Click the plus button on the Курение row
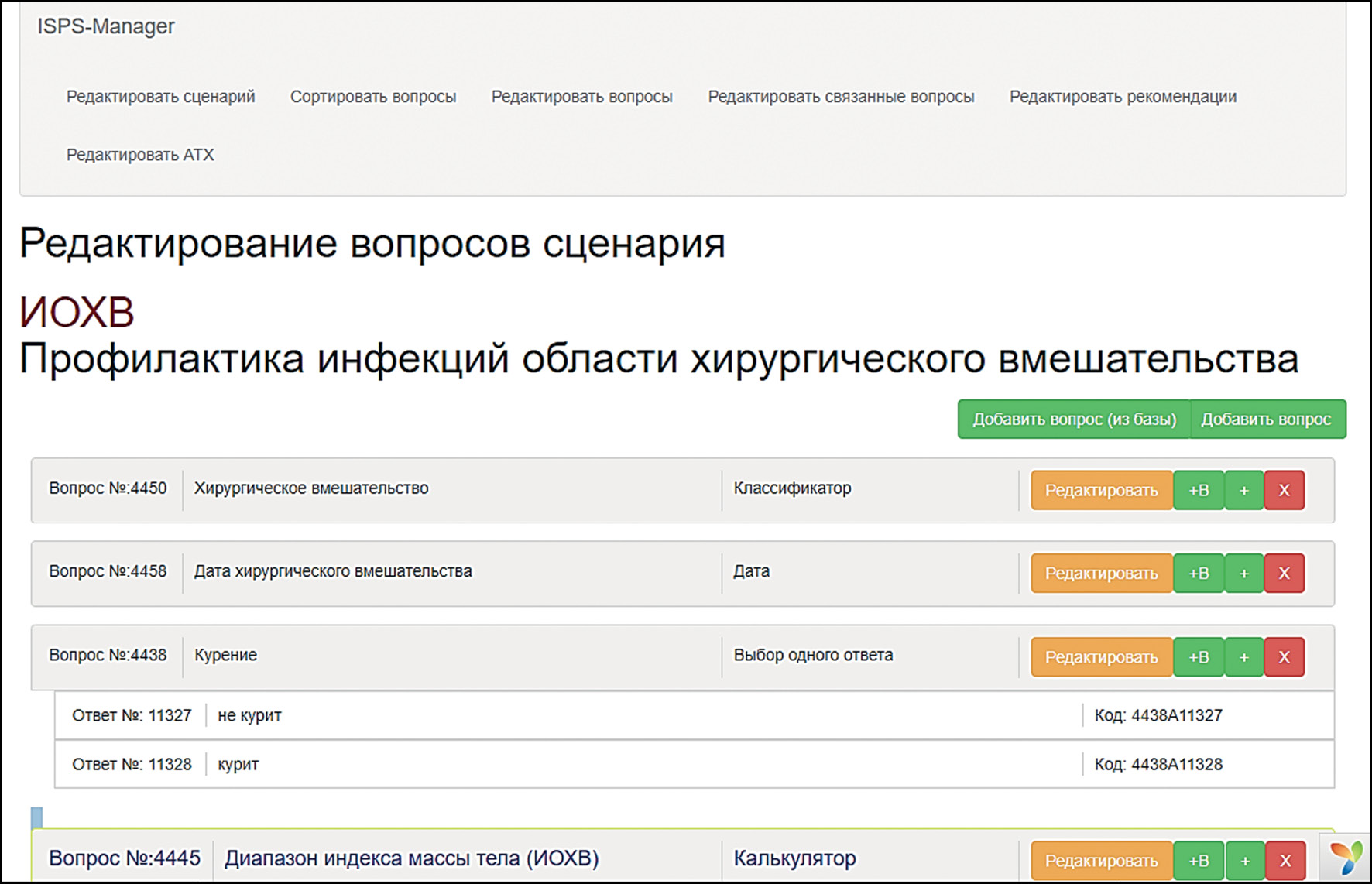Image resolution: width=1372 pixels, height=884 pixels. click(1243, 657)
